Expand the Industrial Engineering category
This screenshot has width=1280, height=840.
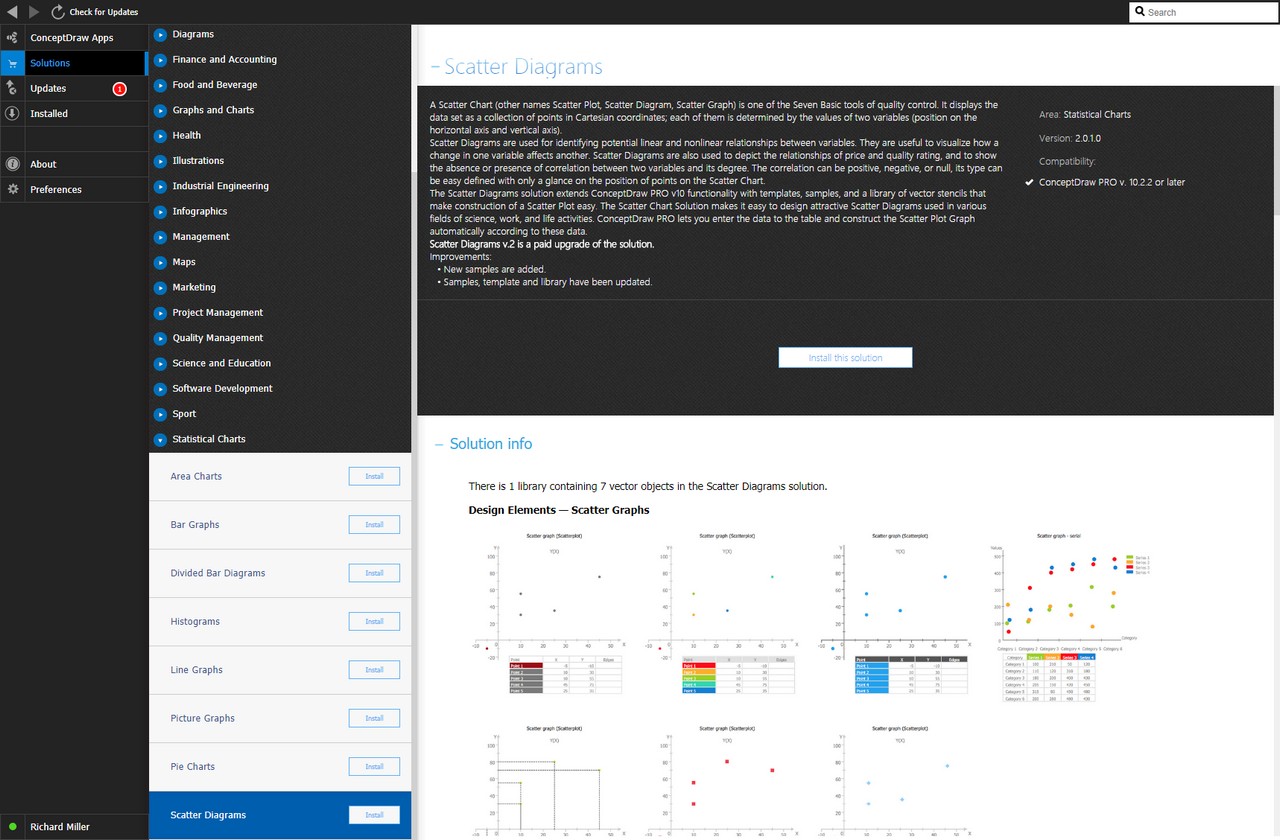pos(160,186)
